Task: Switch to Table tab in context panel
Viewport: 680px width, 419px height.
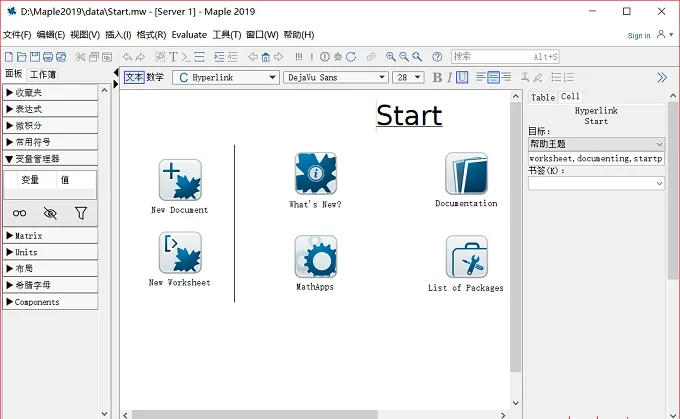Action: pyautogui.click(x=543, y=97)
